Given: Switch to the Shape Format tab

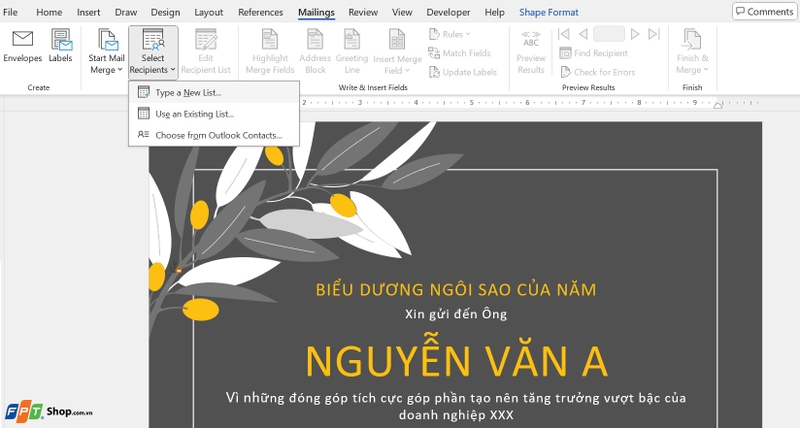Looking at the screenshot, I should [x=548, y=12].
